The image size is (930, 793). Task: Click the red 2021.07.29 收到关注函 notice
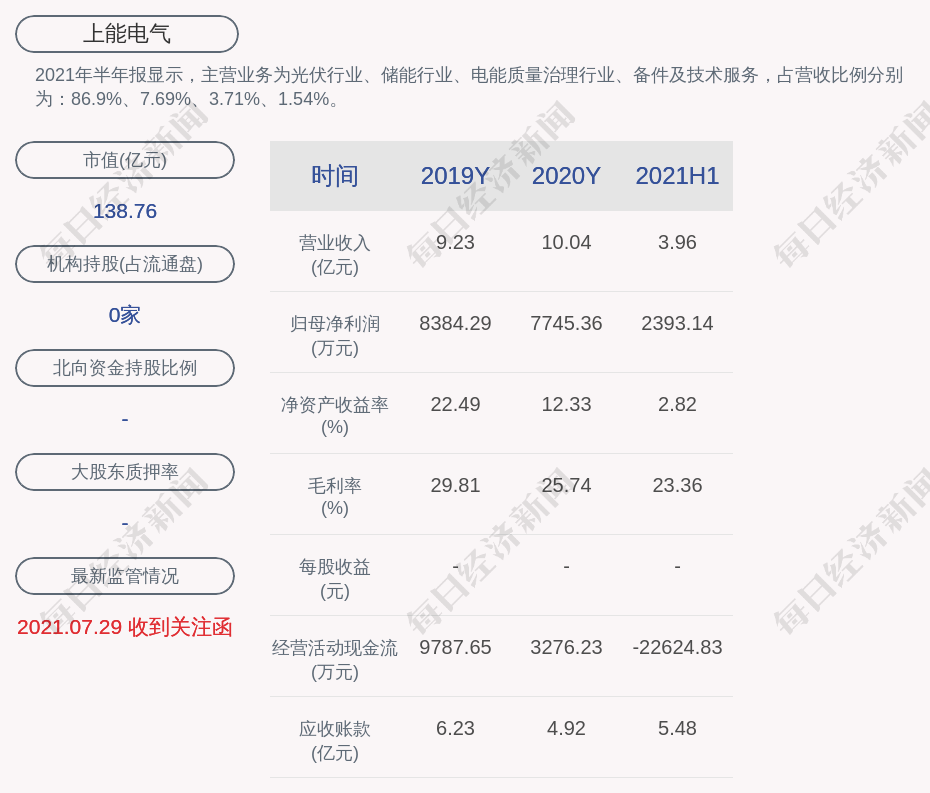tap(125, 627)
